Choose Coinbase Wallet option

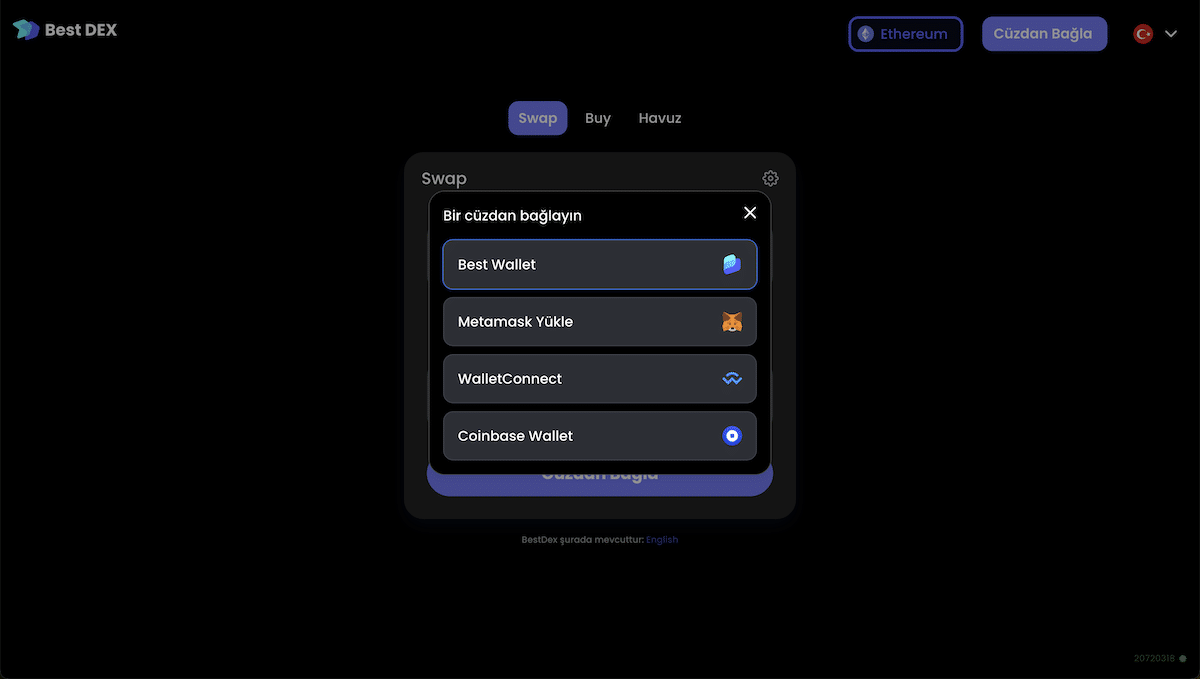click(600, 436)
